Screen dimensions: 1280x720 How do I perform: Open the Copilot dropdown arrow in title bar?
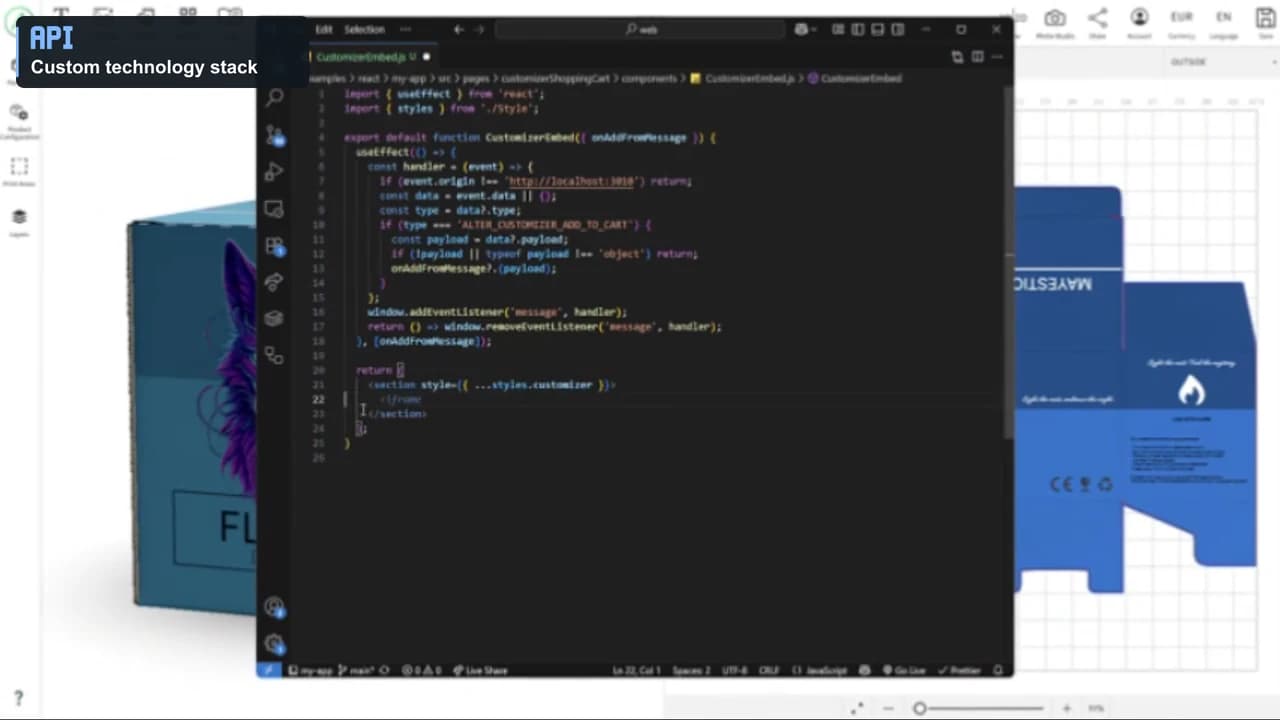click(x=814, y=29)
